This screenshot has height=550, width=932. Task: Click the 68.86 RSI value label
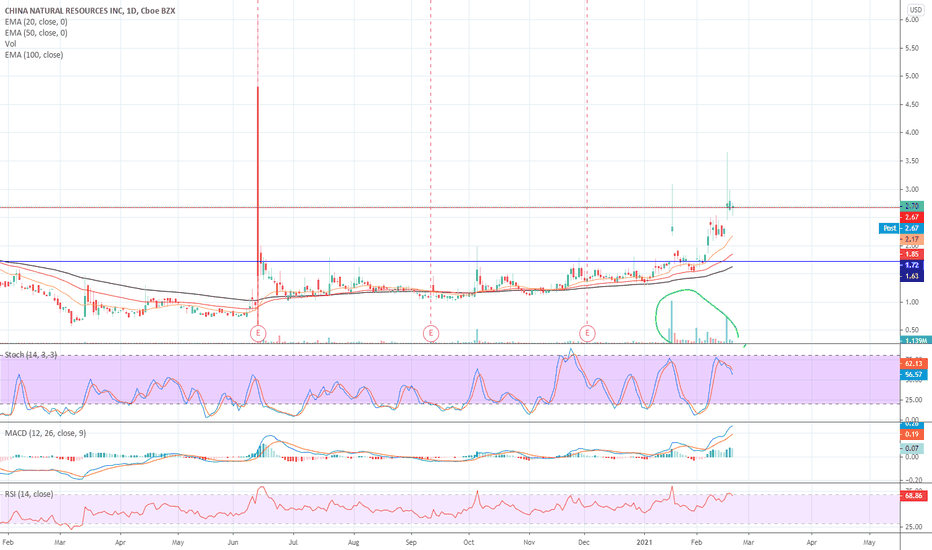point(914,496)
